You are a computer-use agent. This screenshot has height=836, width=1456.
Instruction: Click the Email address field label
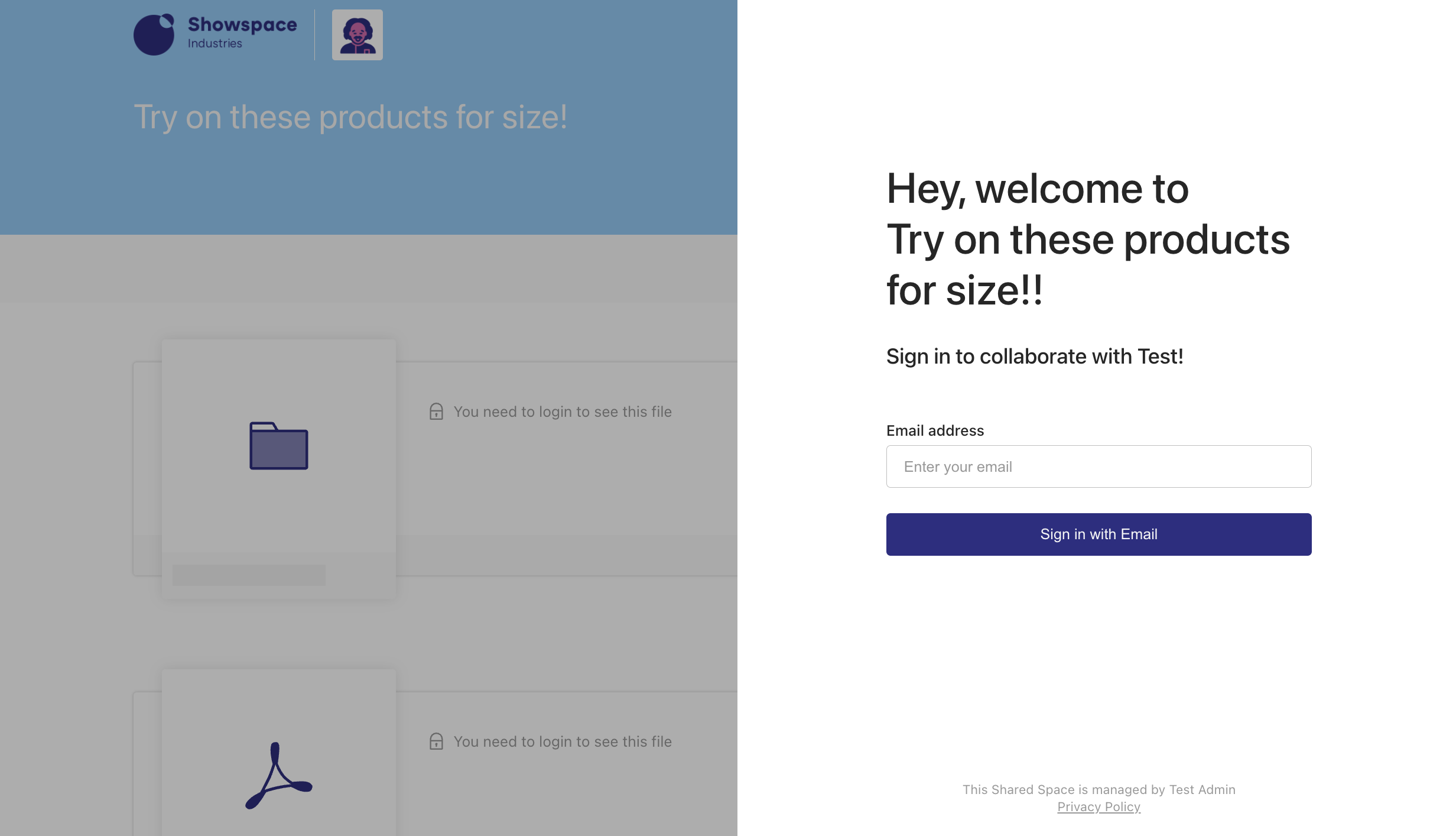click(x=935, y=430)
